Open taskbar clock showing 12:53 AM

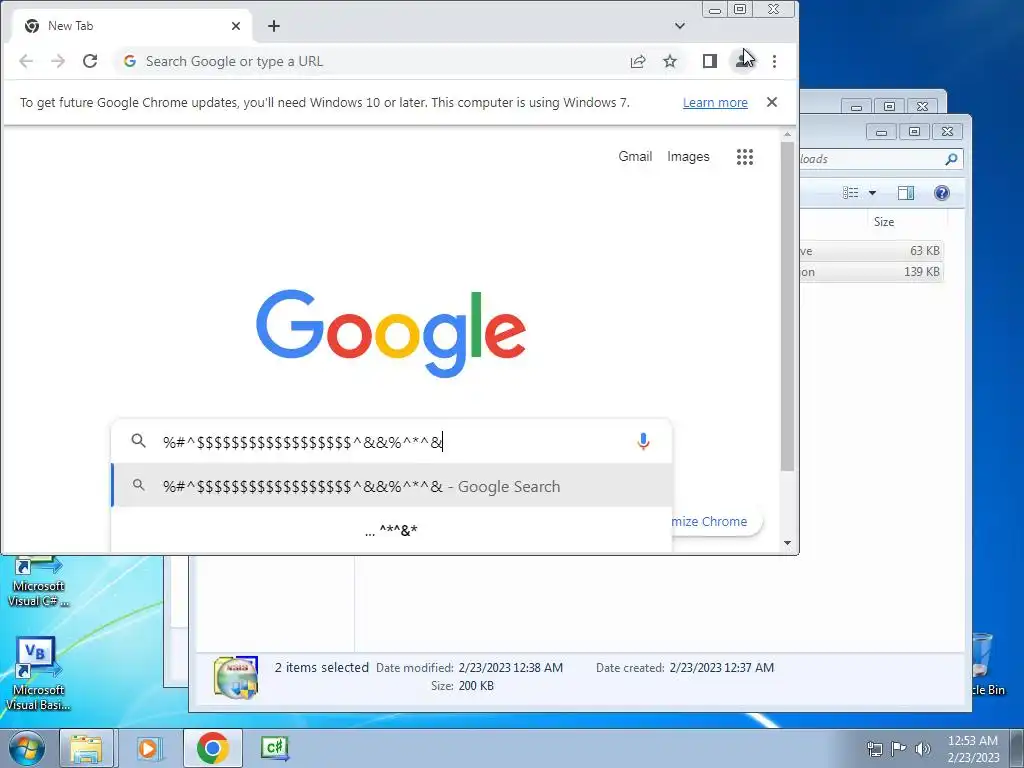click(x=972, y=748)
